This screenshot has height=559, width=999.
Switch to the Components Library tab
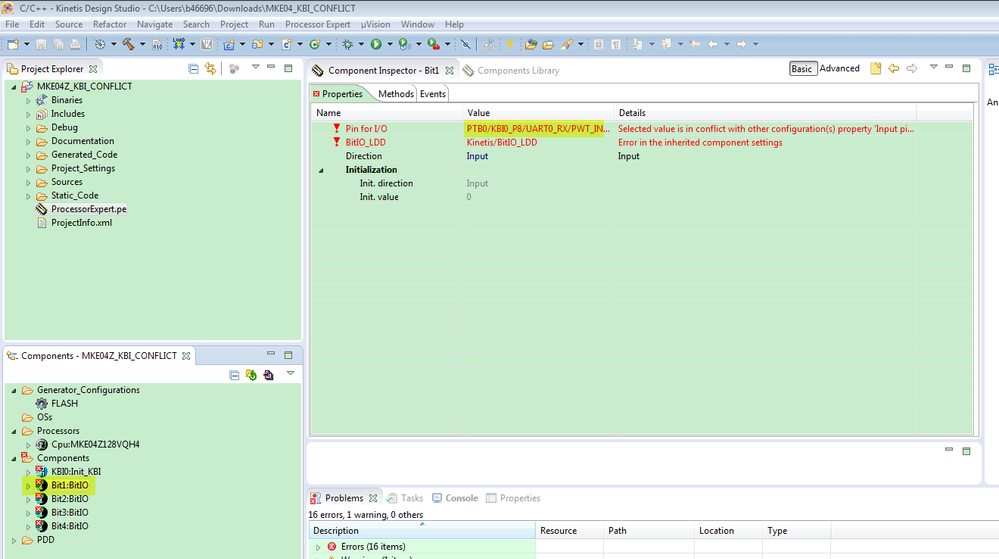pos(511,71)
